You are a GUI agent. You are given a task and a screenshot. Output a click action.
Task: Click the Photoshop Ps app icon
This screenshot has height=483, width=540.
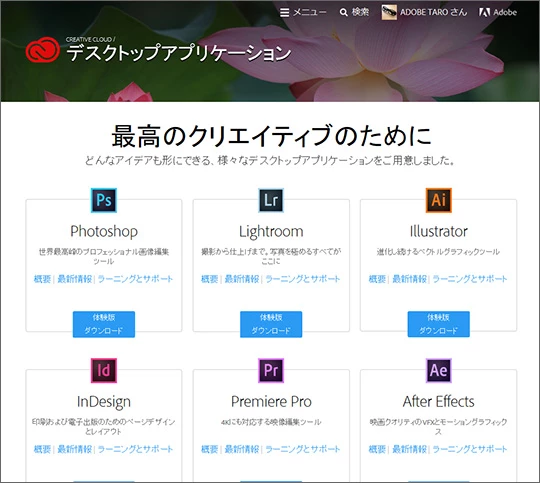[104, 200]
